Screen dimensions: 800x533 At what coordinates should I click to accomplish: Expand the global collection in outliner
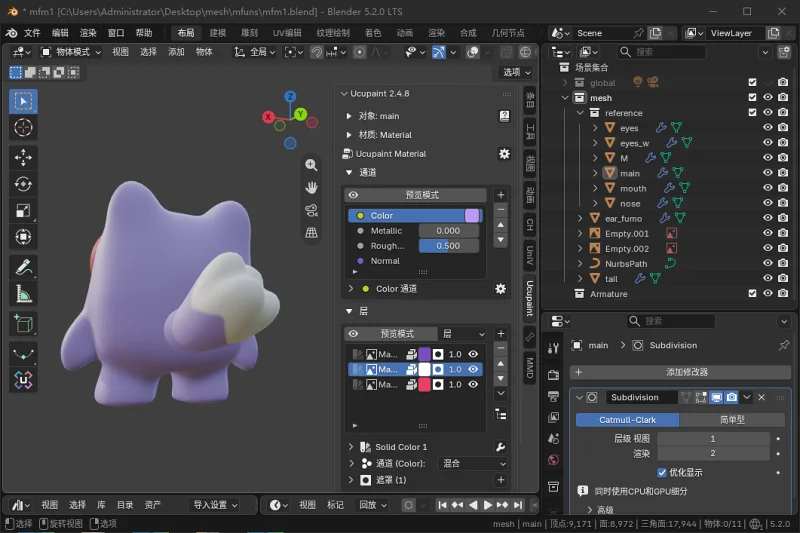tap(565, 83)
